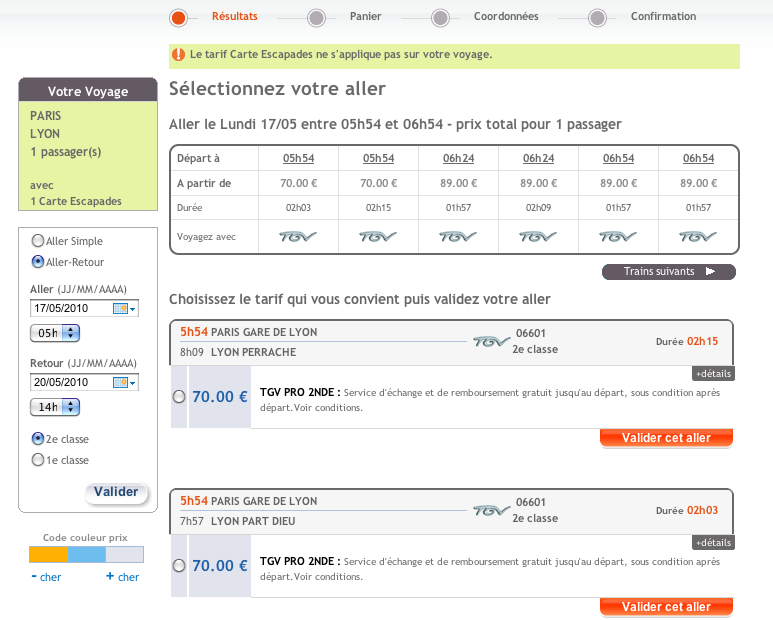
Task: Click the TGV logo in the Lyon Part Dieu offer
Action: pyautogui.click(x=491, y=511)
